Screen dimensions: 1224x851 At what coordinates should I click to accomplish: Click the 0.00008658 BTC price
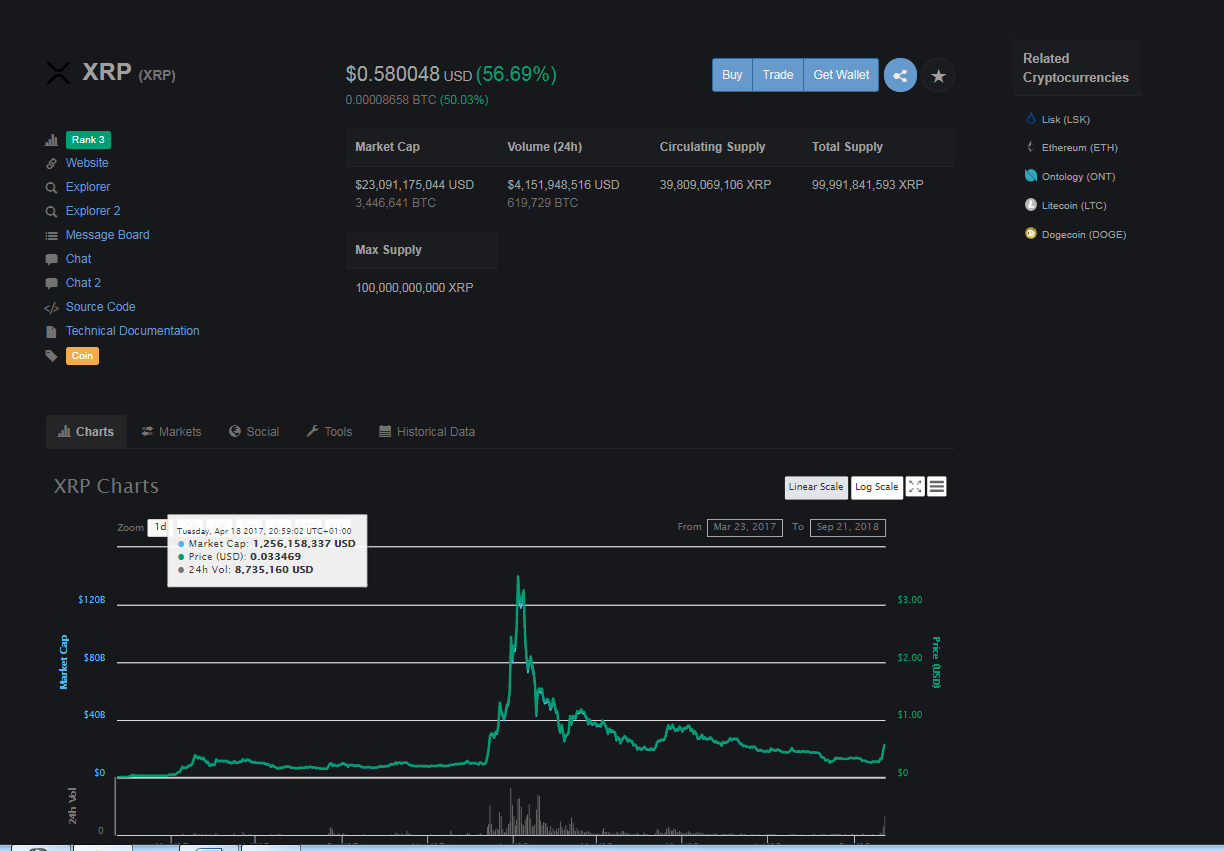tap(391, 100)
